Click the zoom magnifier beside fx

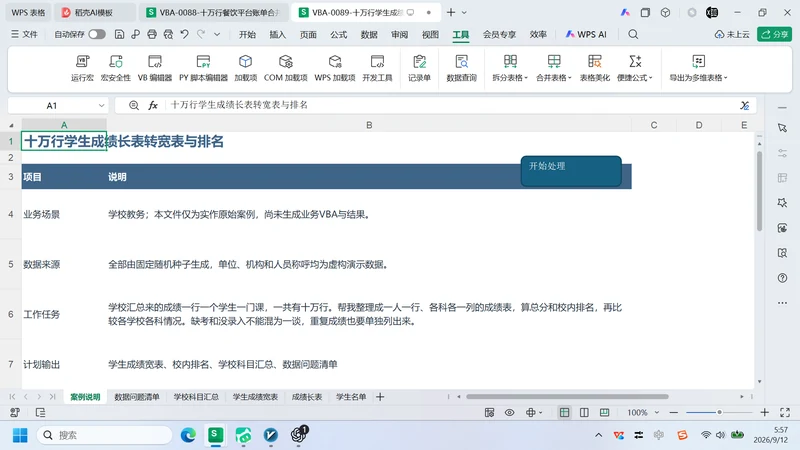[134, 105]
